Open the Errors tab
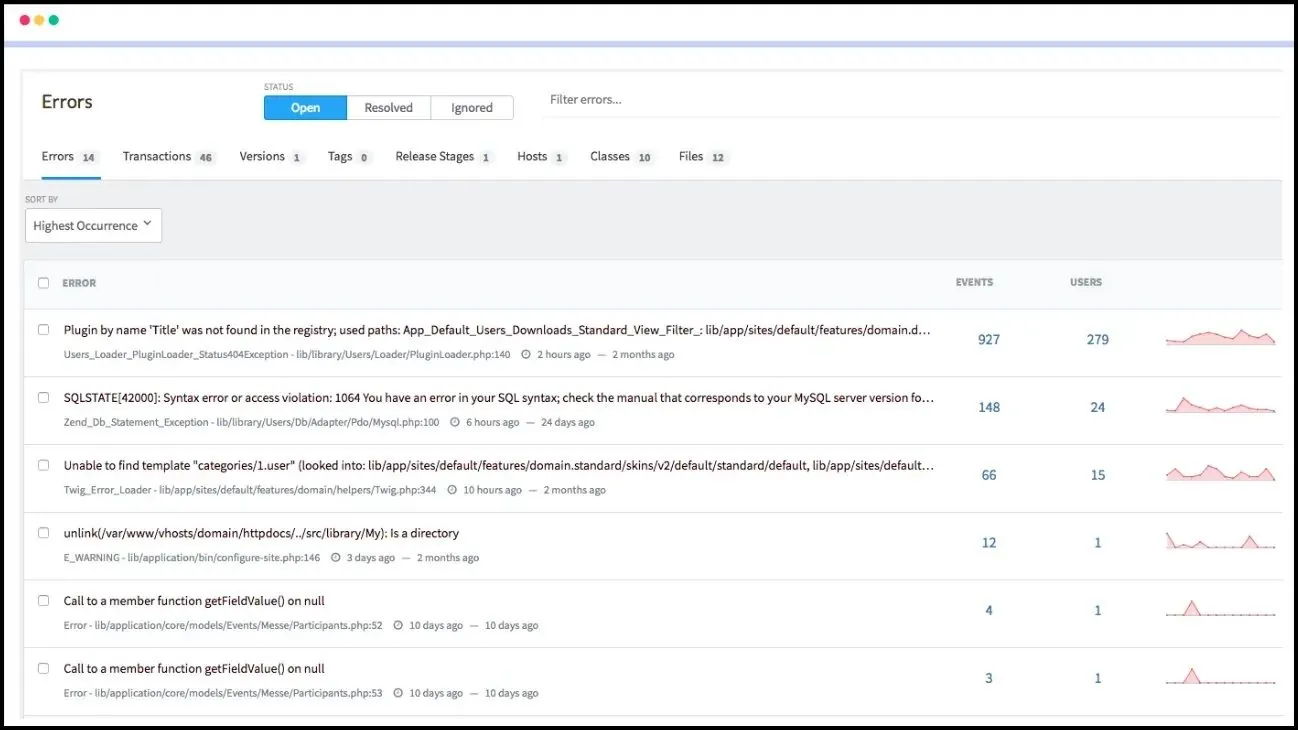1298x730 pixels. tap(69, 157)
